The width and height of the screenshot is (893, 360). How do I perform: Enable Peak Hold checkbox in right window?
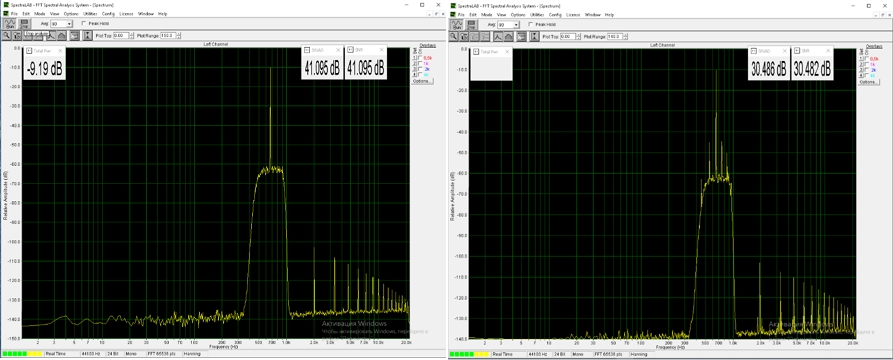tap(530, 24)
